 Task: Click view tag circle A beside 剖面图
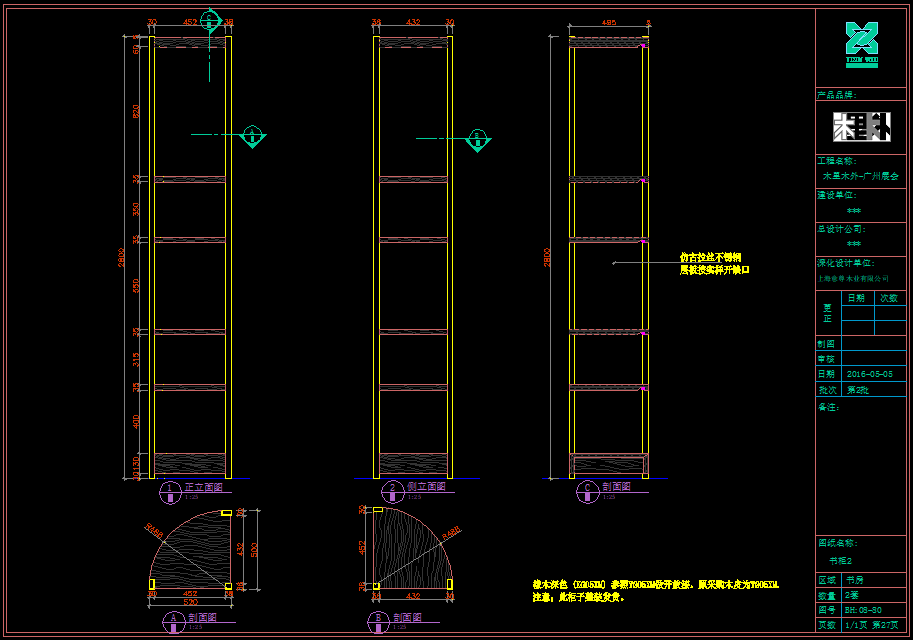pos(174,622)
